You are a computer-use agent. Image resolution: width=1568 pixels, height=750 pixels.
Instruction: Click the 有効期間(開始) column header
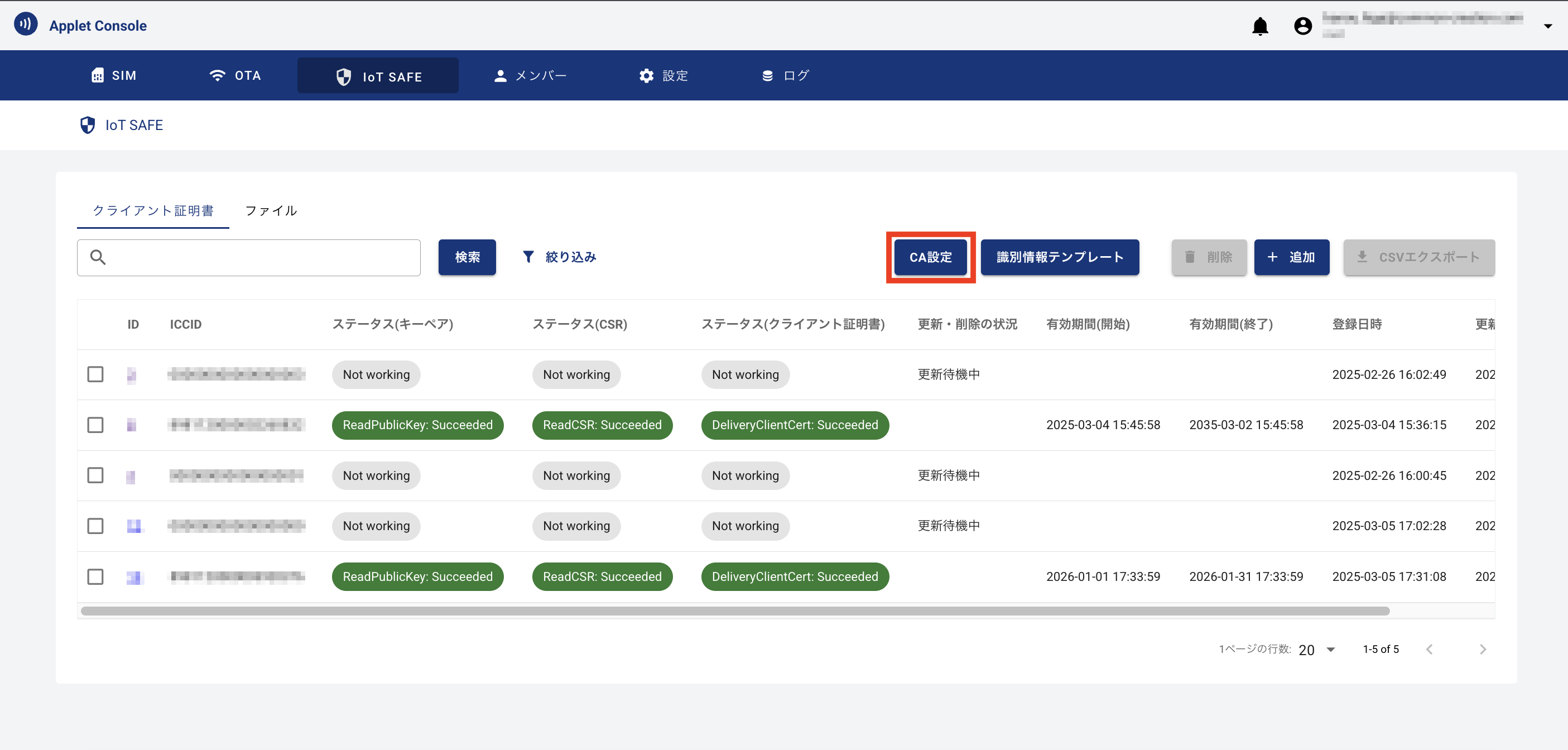coord(1088,324)
